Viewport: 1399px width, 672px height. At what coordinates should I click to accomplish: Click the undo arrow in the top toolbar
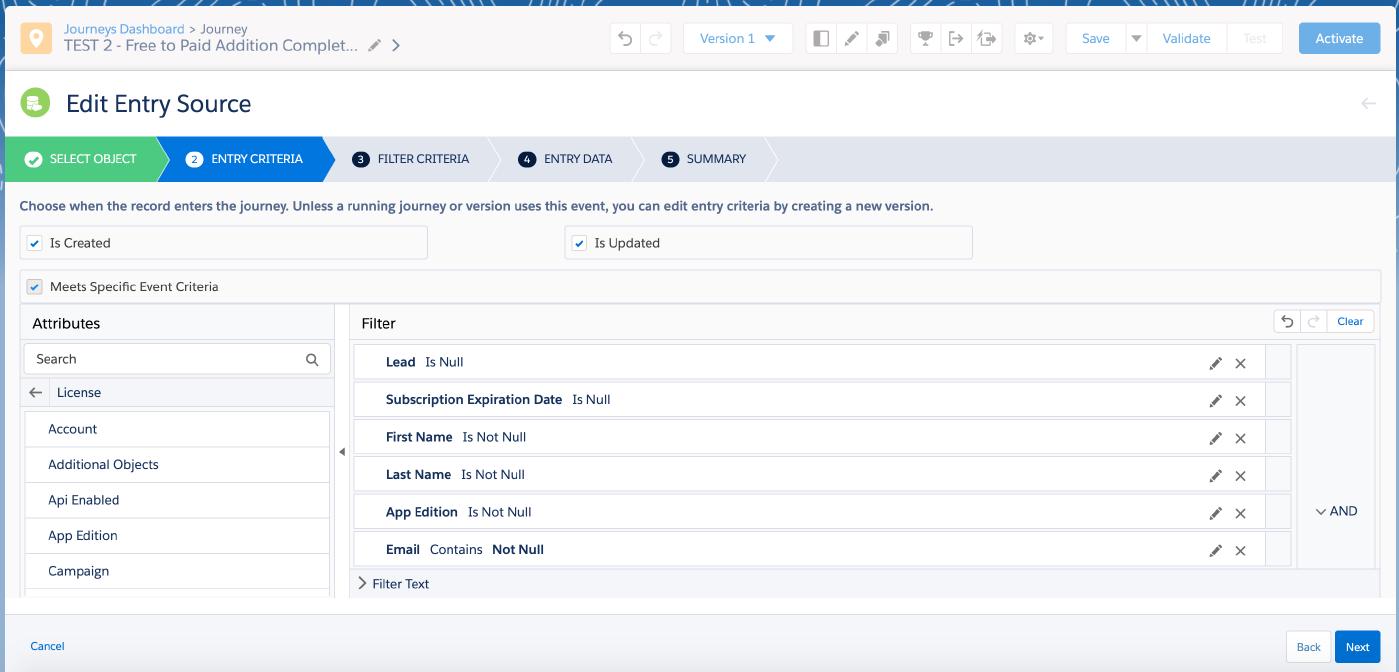pos(626,39)
